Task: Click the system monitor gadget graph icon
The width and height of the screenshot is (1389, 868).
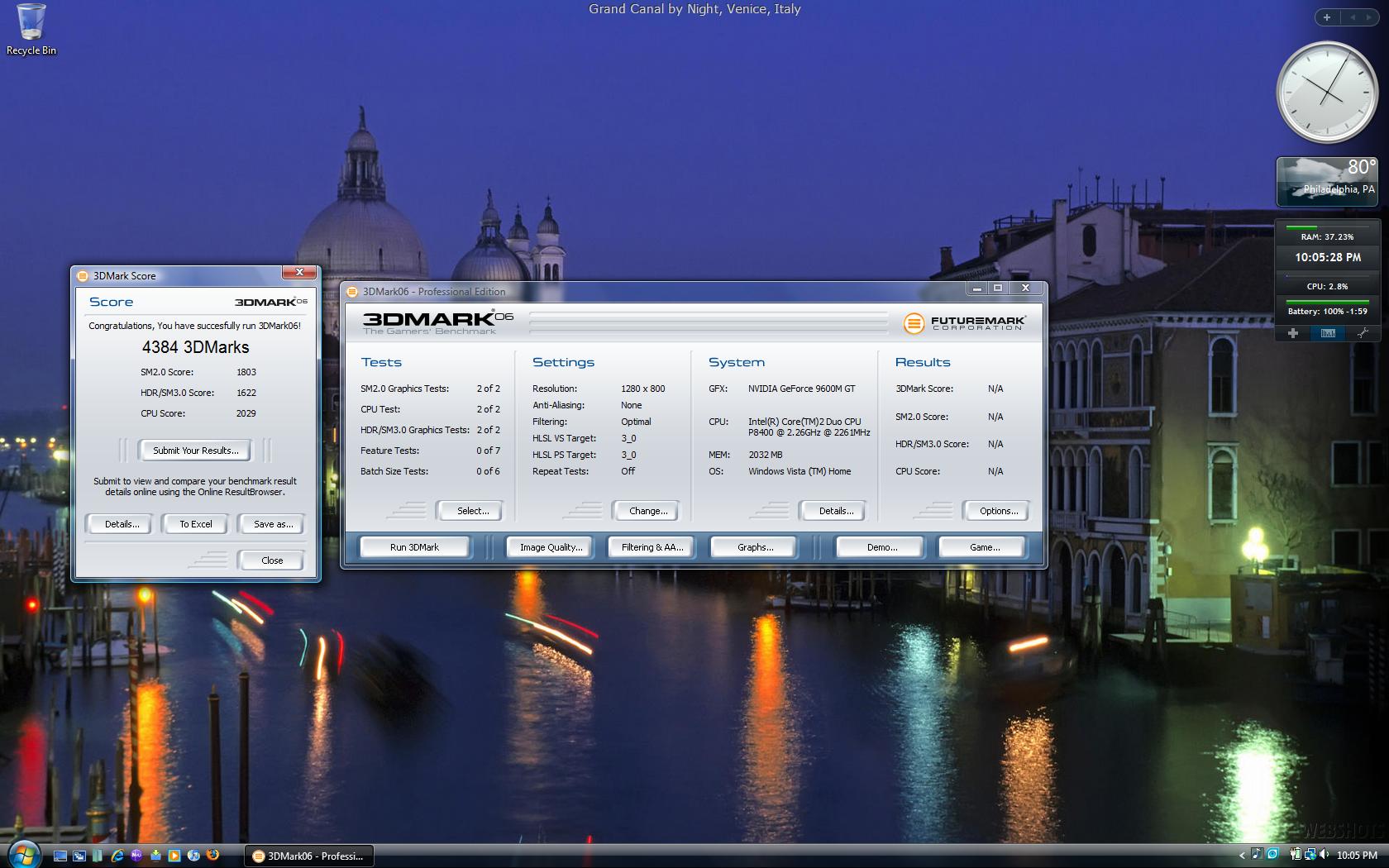Action: pos(1328,333)
